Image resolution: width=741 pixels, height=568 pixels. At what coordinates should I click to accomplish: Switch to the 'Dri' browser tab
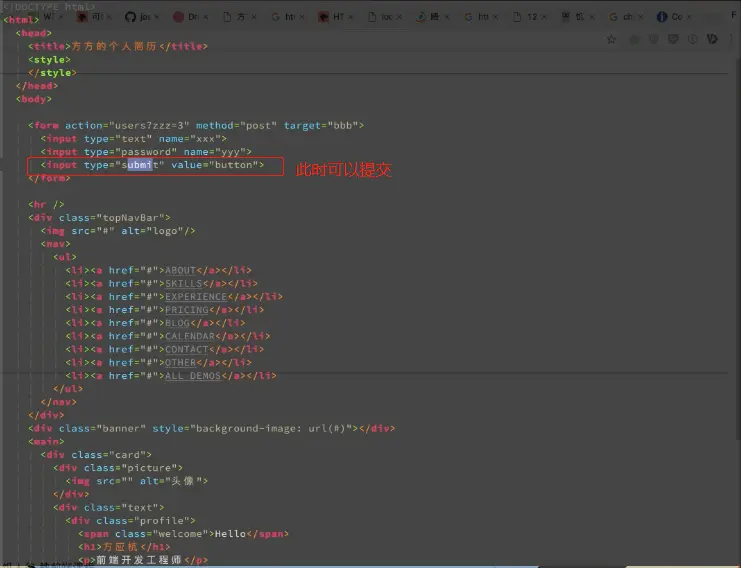coord(189,17)
